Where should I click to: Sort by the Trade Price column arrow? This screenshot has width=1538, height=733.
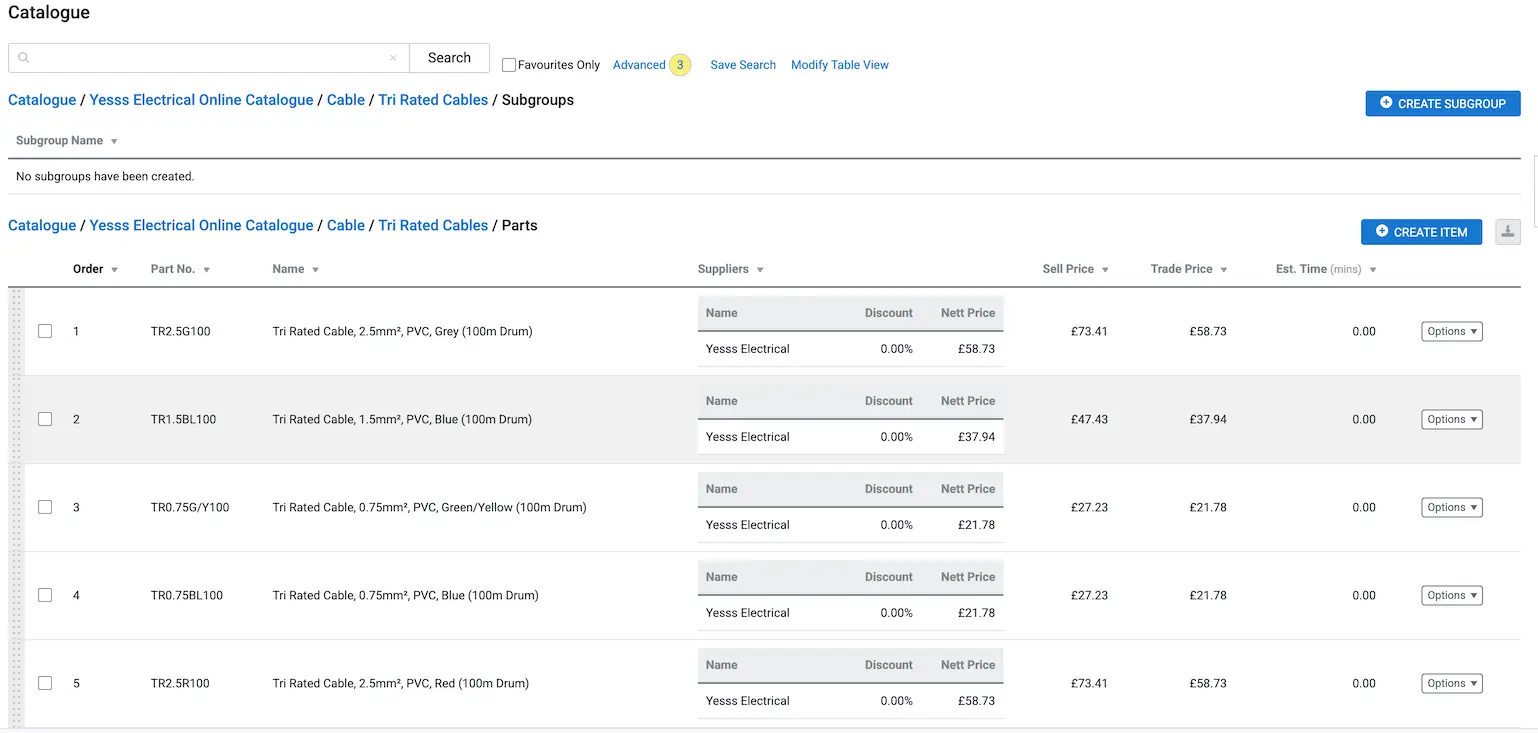pyautogui.click(x=1224, y=270)
